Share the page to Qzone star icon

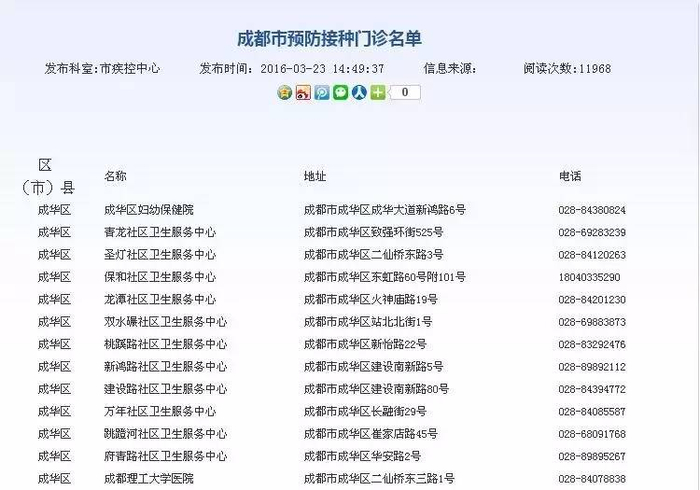284,92
